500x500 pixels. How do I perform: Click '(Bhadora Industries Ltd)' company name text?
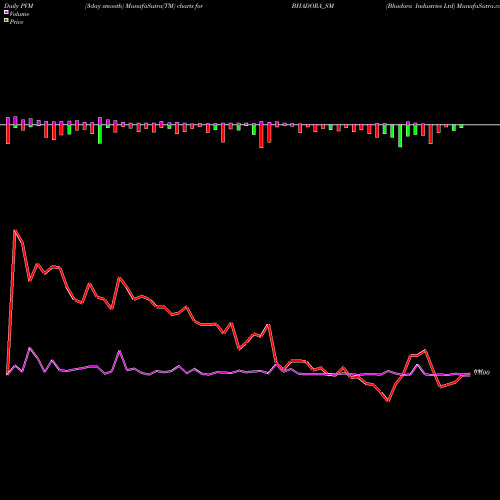(420, 6)
